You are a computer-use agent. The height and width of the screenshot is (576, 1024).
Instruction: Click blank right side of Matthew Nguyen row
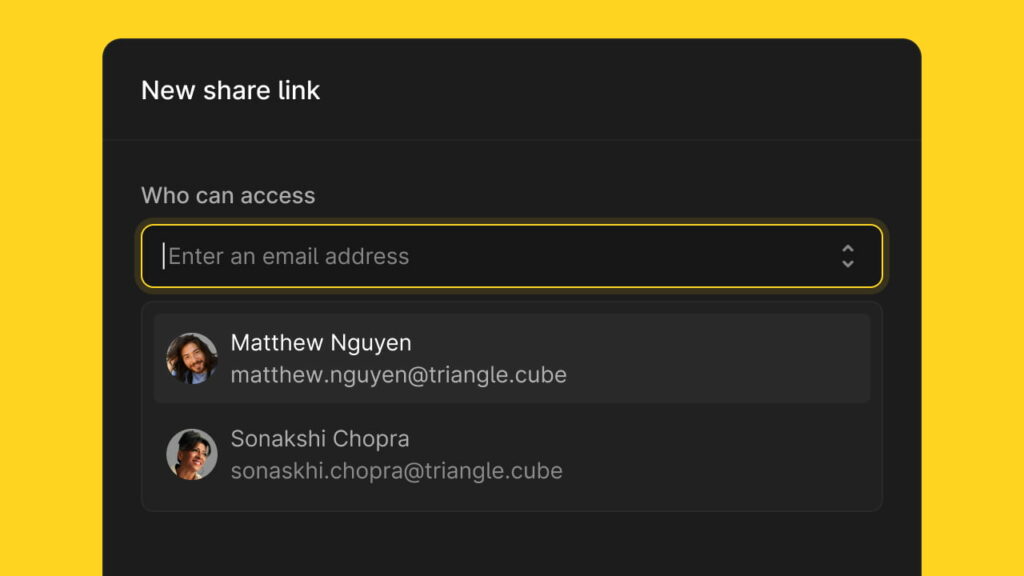click(718, 359)
